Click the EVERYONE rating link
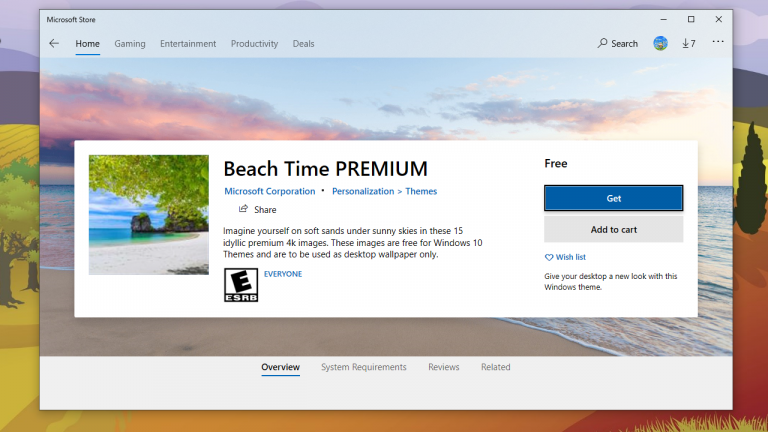 (283, 274)
